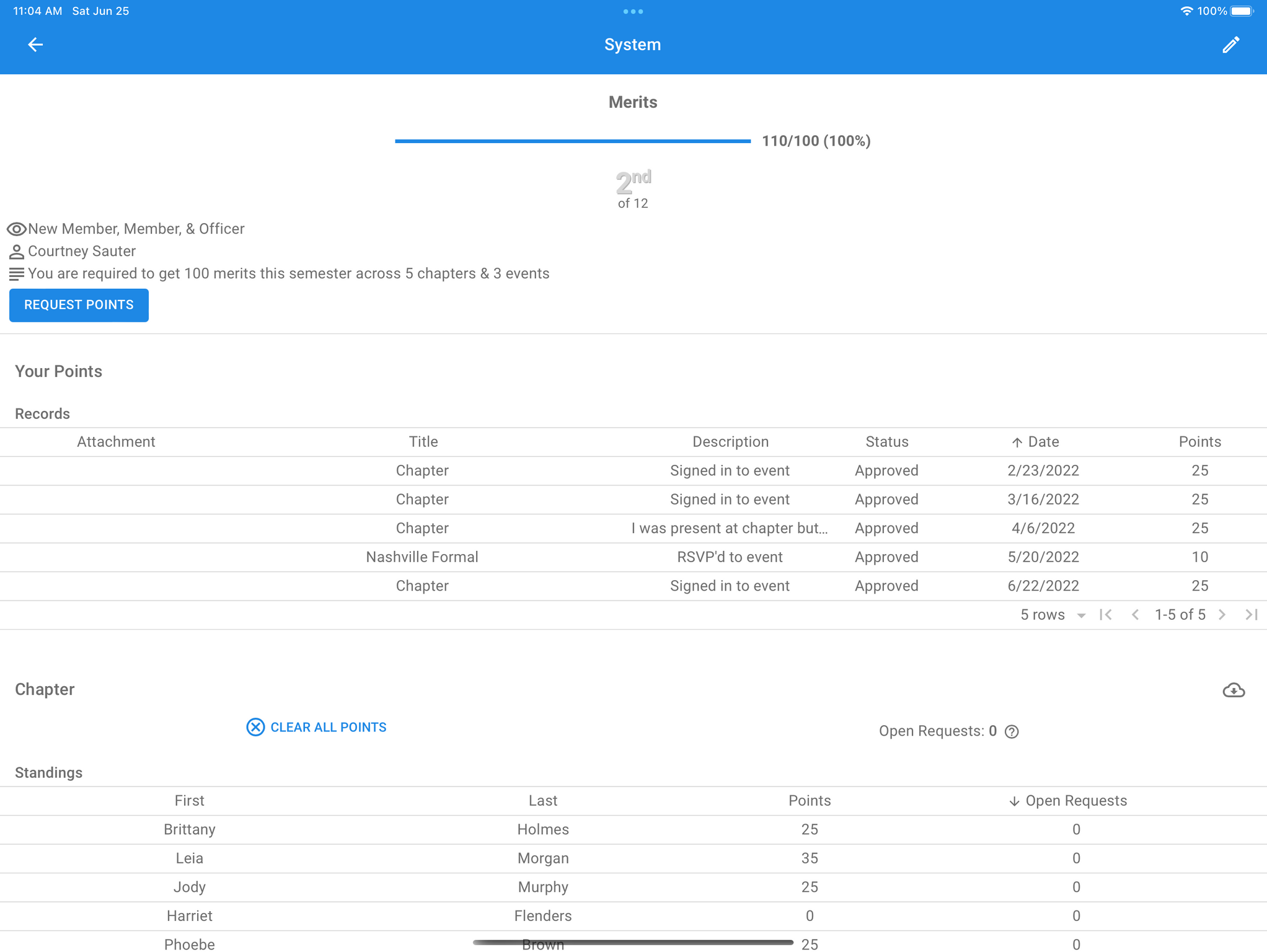Sort records by Status column header
1267x952 pixels.
[886, 442]
